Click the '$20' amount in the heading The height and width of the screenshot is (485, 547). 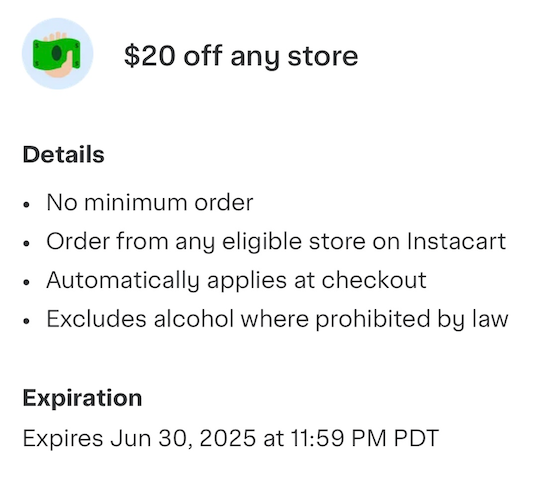point(149,56)
